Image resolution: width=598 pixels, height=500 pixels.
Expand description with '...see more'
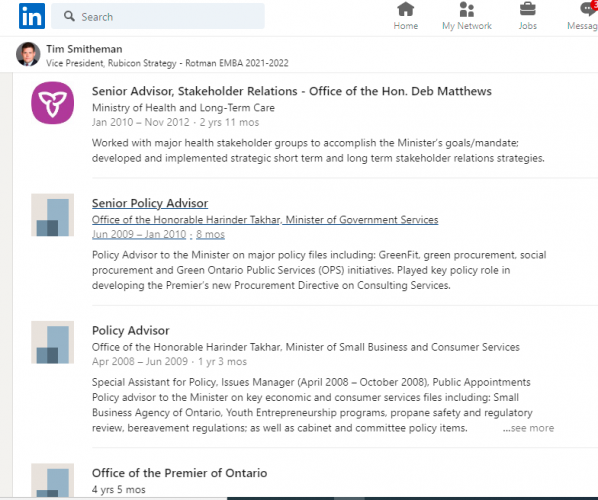point(528,428)
